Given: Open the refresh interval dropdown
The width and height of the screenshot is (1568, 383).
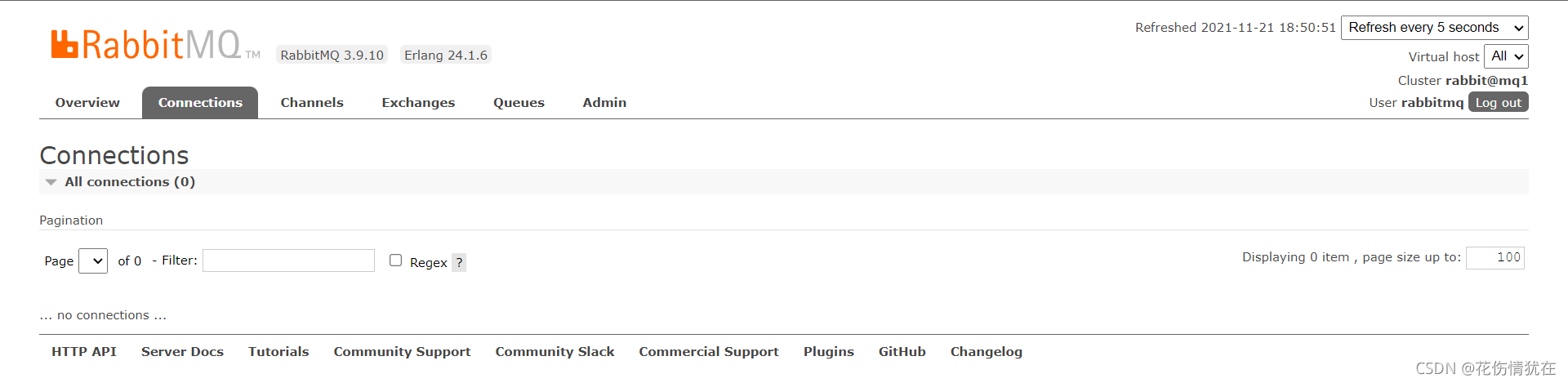Looking at the screenshot, I should (1434, 28).
